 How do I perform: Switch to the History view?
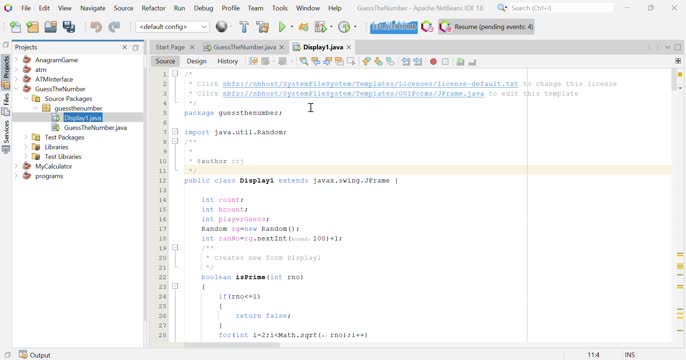[228, 61]
